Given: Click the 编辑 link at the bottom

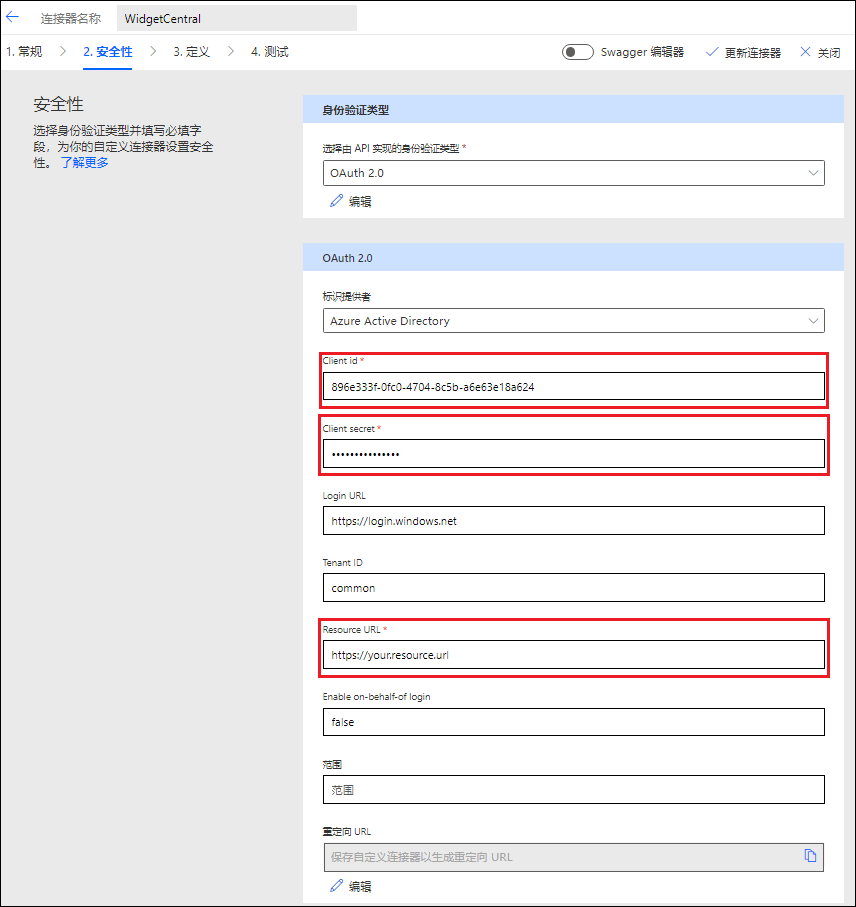Looking at the screenshot, I should point(360,886).
